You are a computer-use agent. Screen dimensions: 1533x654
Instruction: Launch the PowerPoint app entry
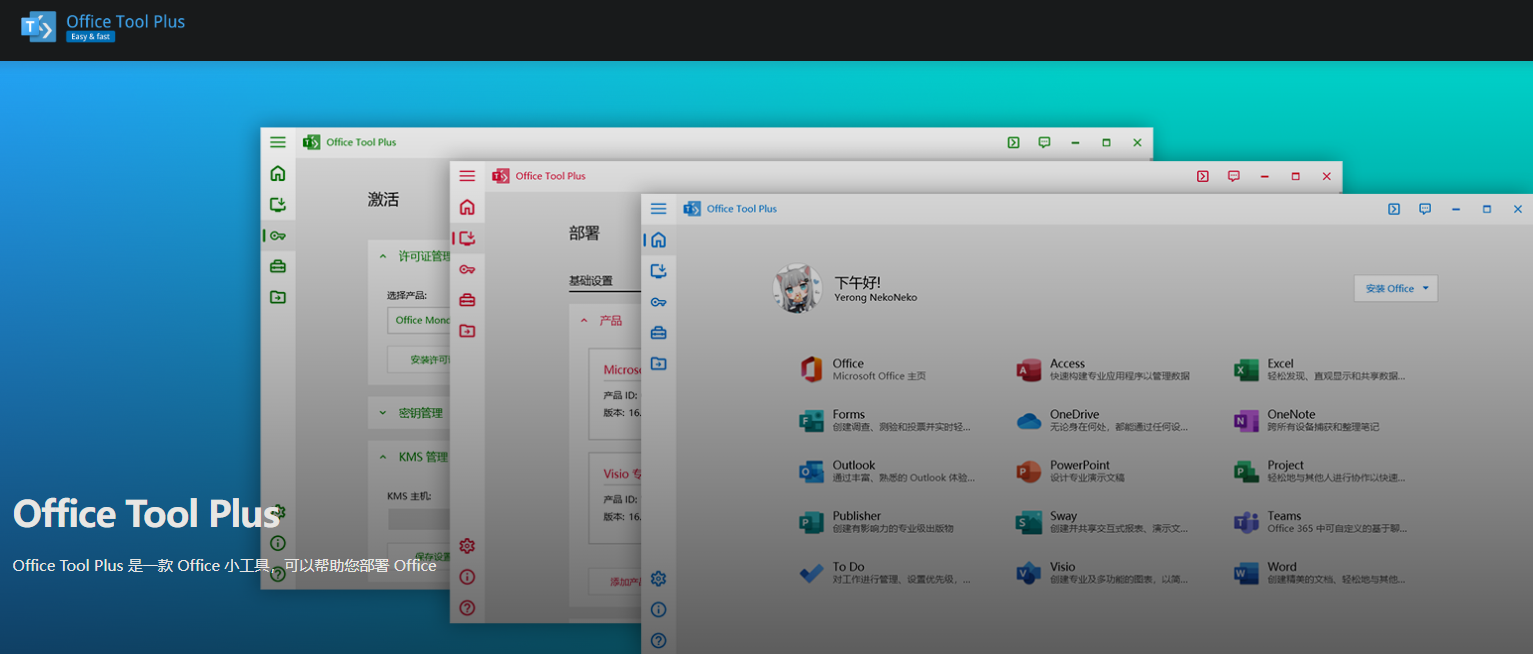coord(1071,471)
